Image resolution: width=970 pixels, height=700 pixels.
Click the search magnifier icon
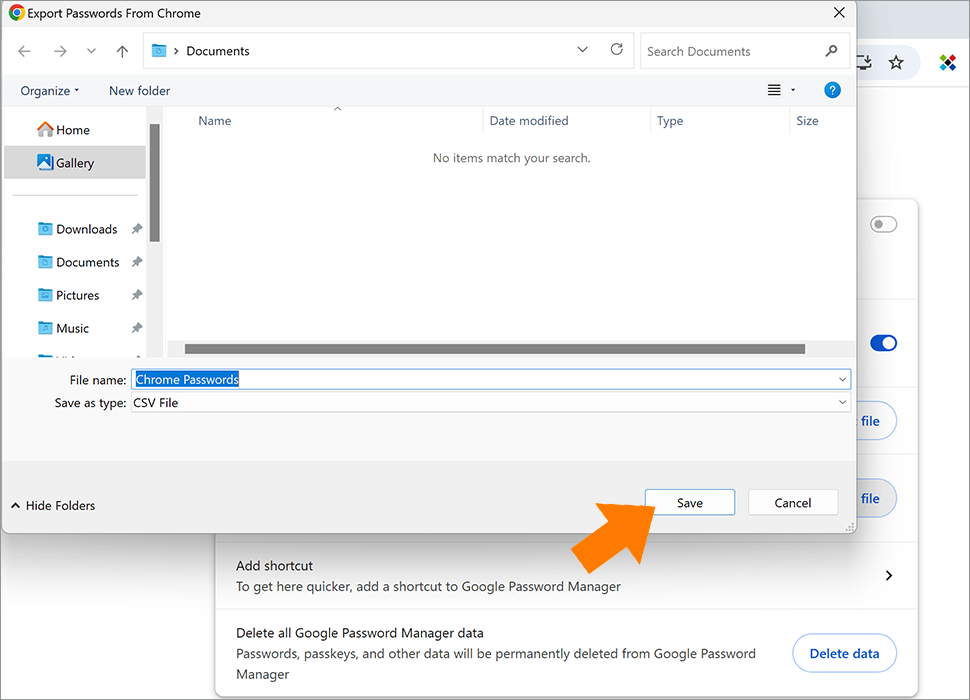pos(831,51)
